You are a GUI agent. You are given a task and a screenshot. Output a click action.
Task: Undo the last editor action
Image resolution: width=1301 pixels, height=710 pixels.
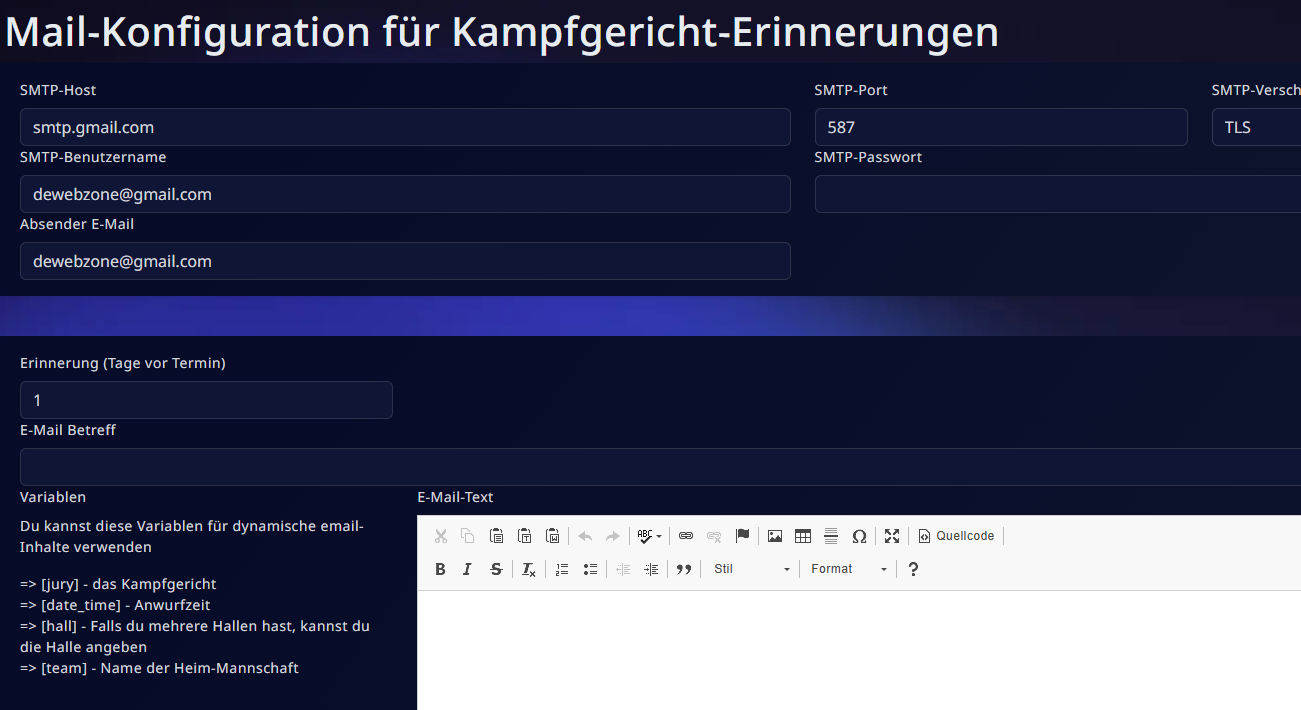pos(584,536)
